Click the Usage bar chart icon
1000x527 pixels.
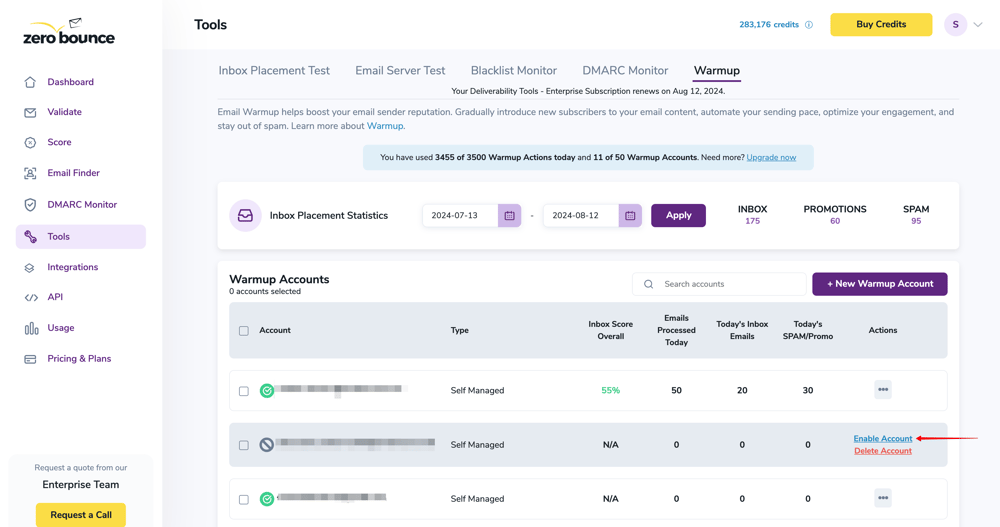31,328
